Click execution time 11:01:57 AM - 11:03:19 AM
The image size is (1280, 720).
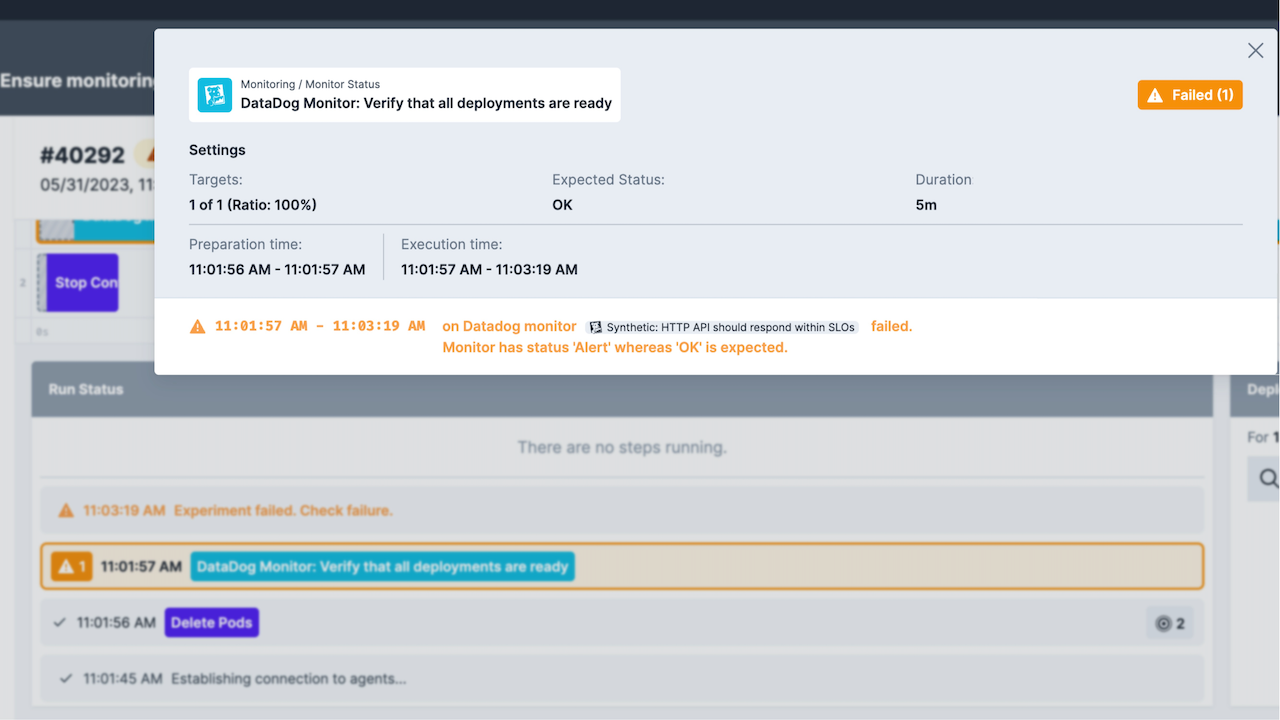(489, 269)
